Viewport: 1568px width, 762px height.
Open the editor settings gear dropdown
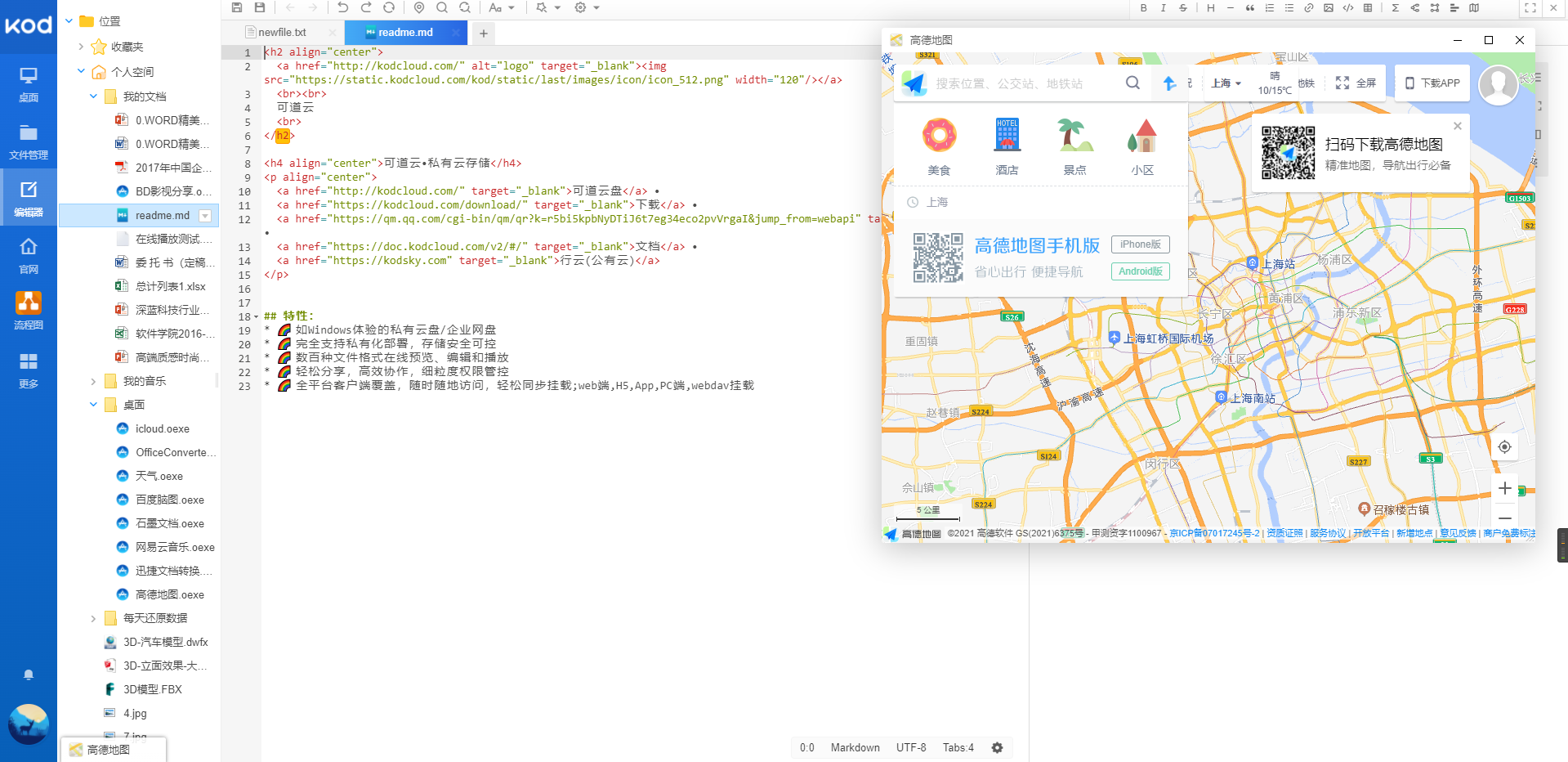[x=586, y=7]
